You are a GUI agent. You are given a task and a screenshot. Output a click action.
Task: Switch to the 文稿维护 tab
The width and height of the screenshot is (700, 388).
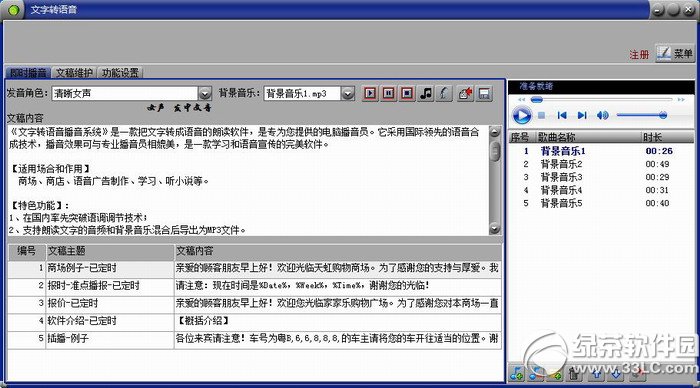pos(74,72)
